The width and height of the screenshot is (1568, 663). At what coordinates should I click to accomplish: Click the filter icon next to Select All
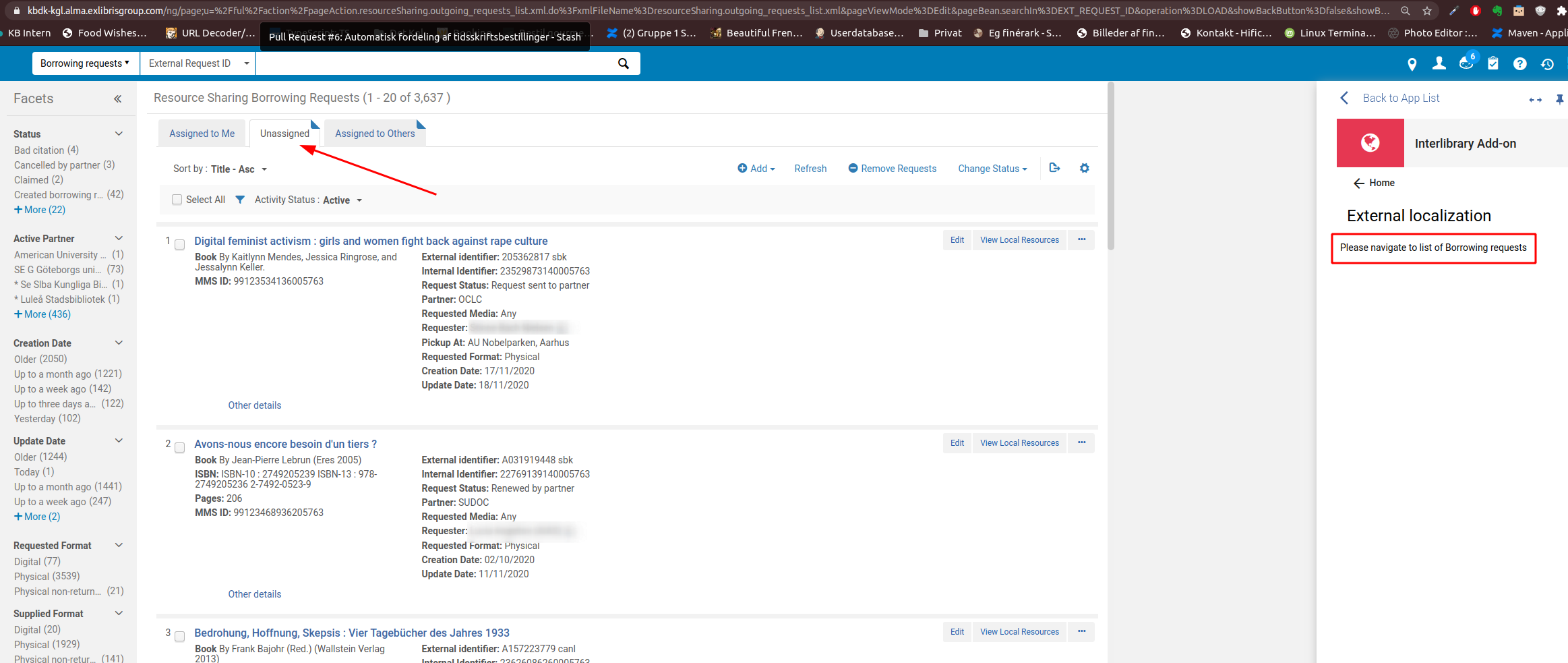[x=240, y=199]
